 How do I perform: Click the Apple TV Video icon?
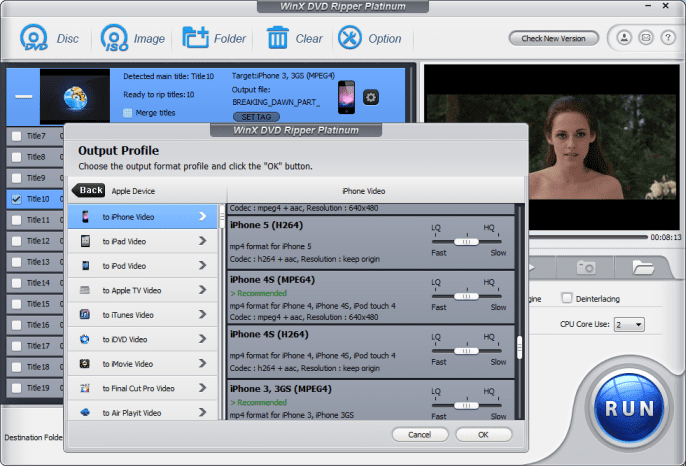pyautogui.click(x=85, y=290)
